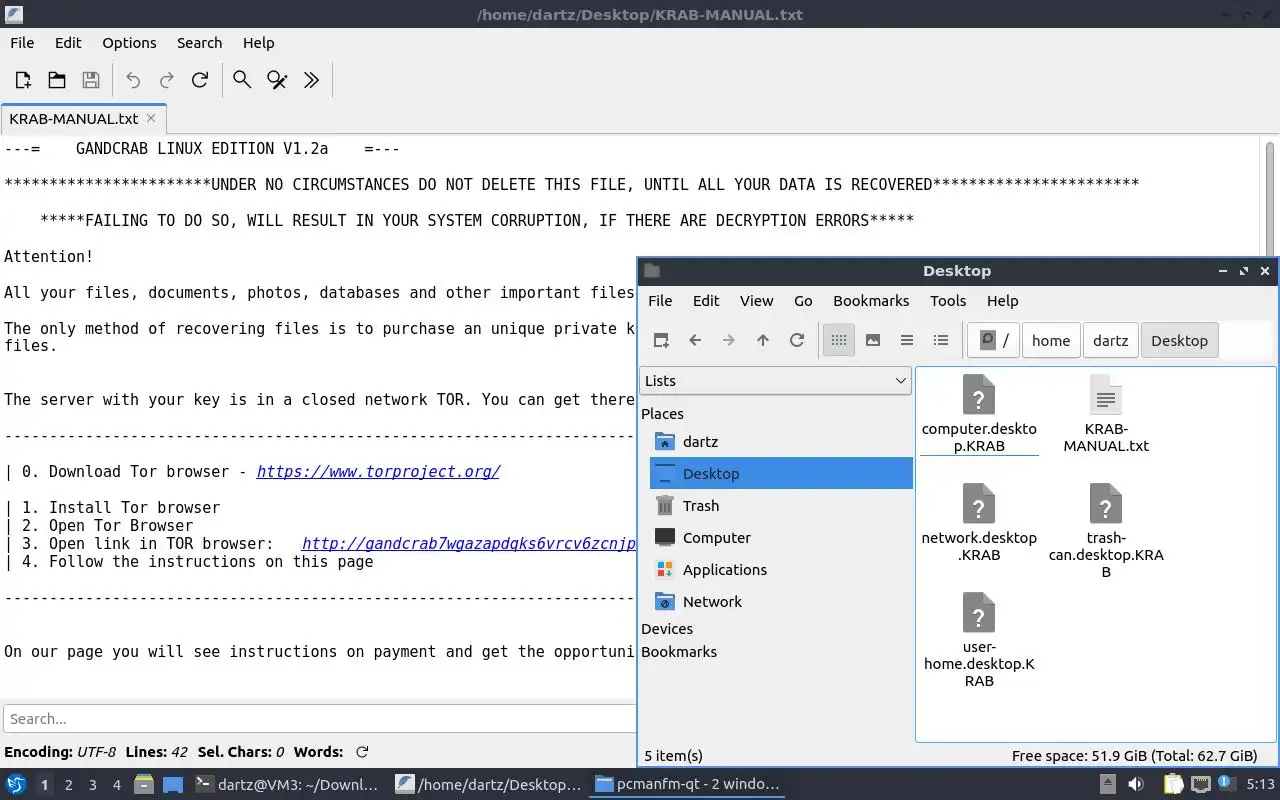
Task: Select Trash in Places
Action: click(x=781, y=506)
